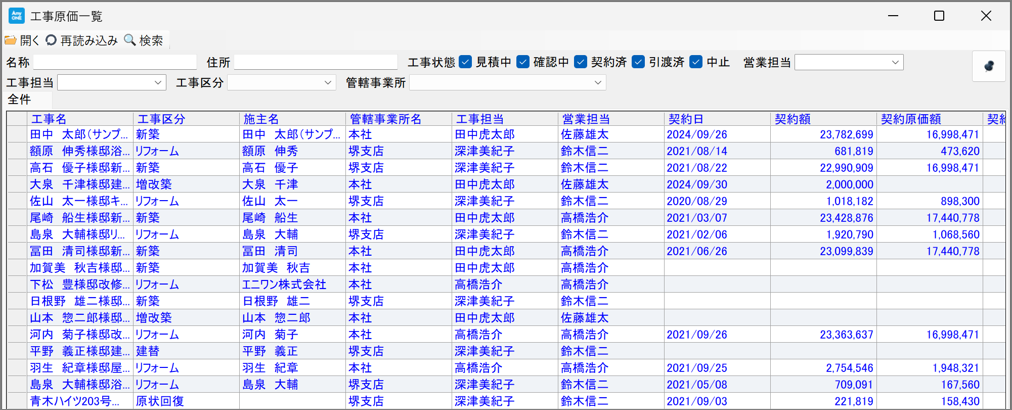Click contract date 2021/06/26
Viewport: 1012px width, 410px height.
click(695, 251)
